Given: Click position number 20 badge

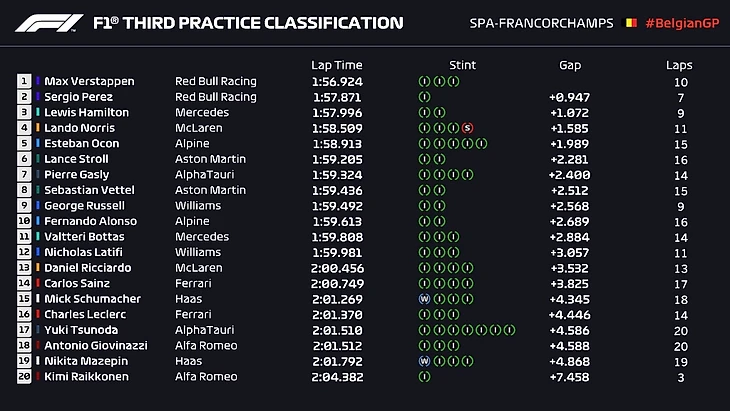Looking at the screenshot, I should pos(24,377).
